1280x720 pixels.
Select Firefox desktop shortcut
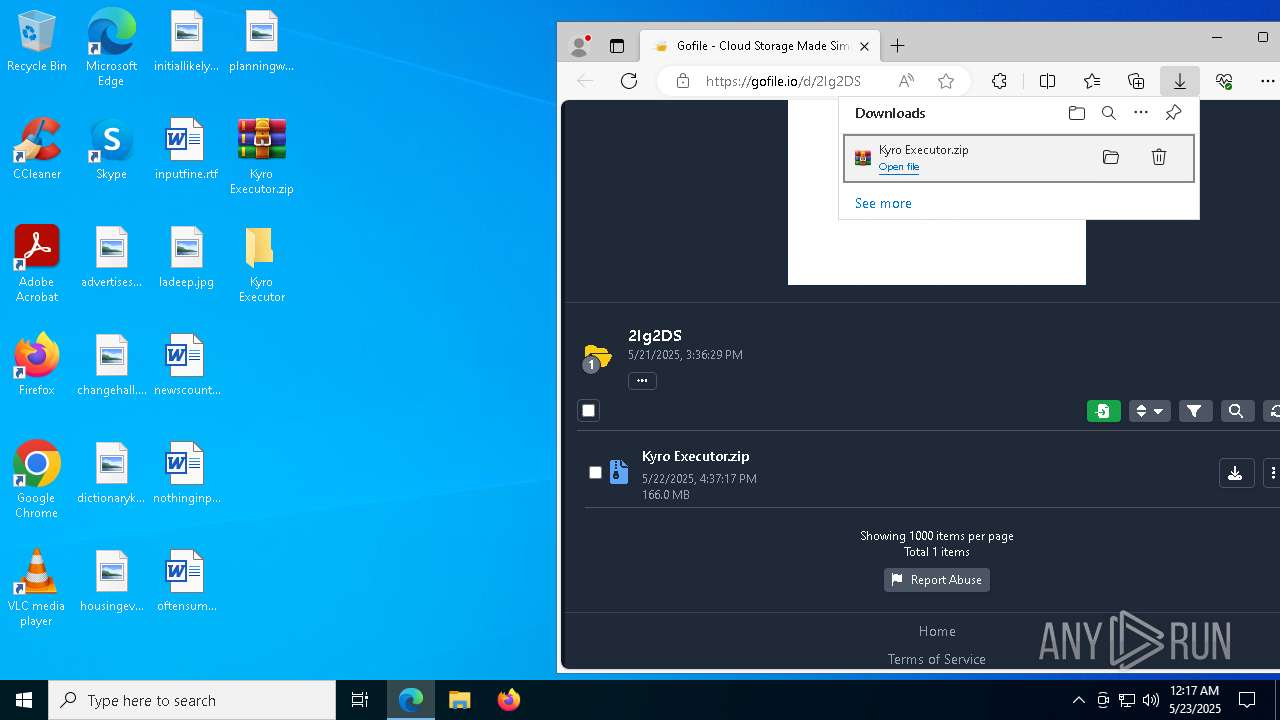coord(37,365)
